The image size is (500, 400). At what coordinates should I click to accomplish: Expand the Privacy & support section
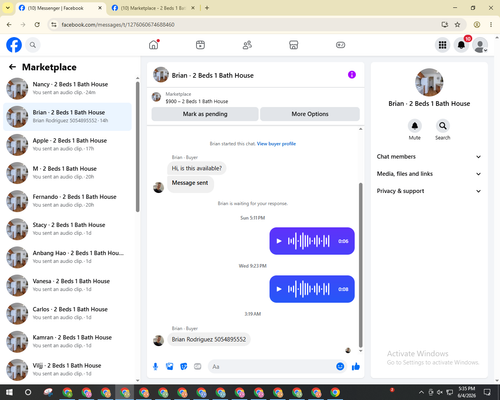tap(429, 191)
